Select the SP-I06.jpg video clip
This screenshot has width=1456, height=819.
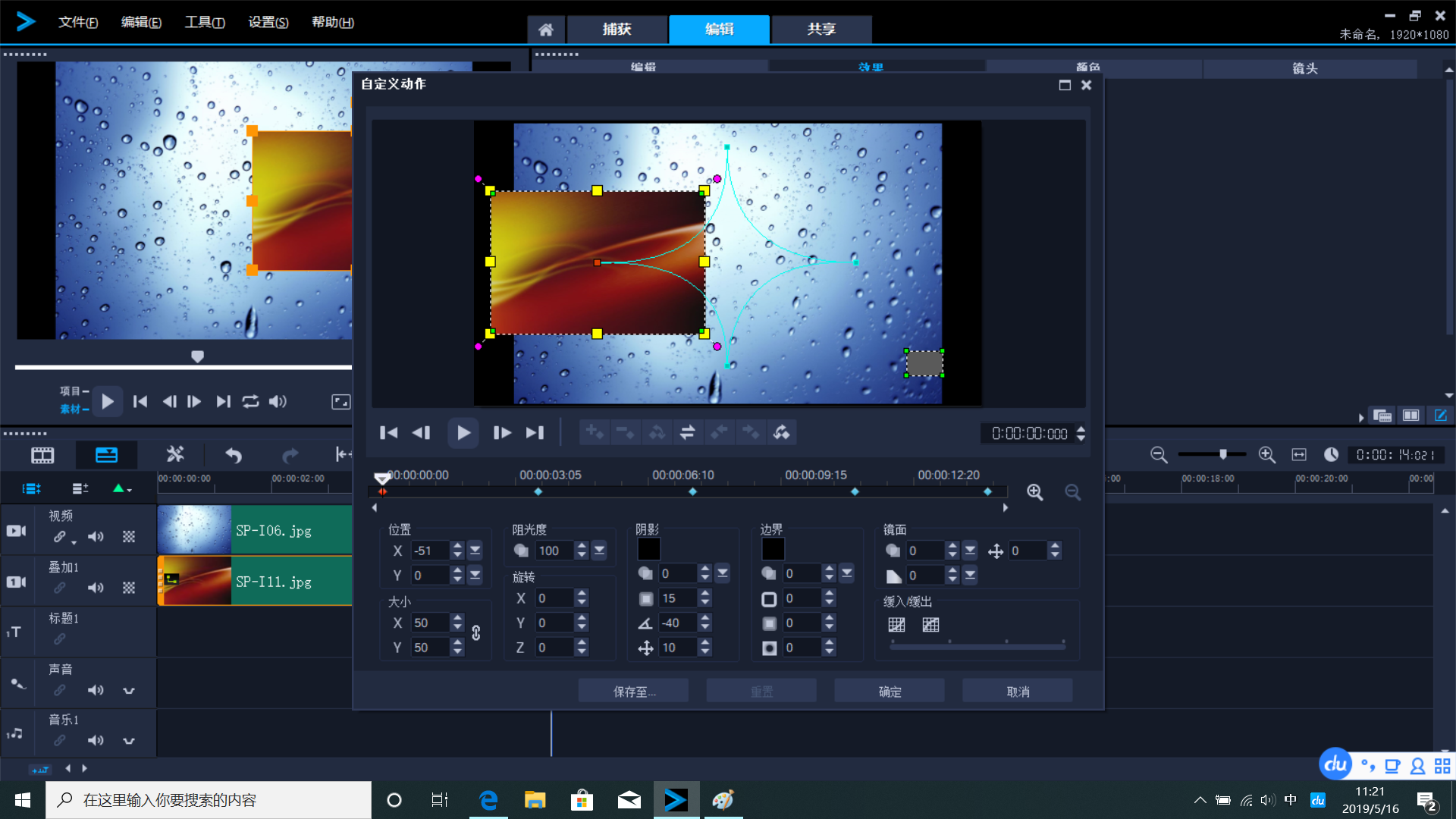click(255, 530)
